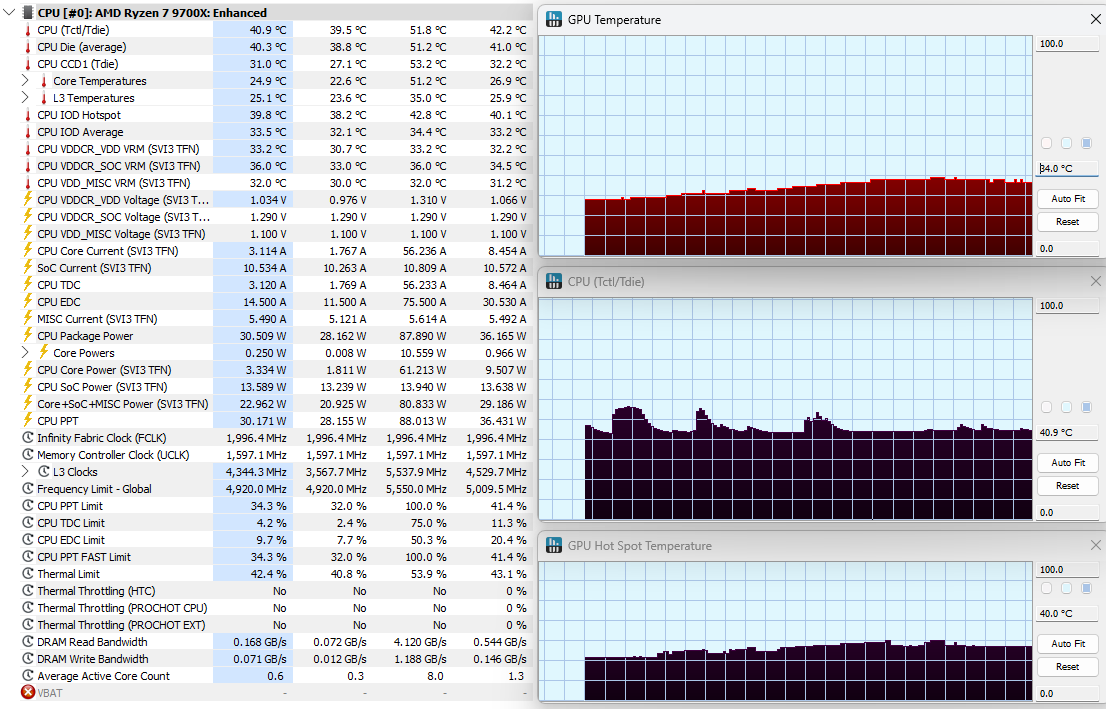Screen dimensions: 1106x709
Task: Select the Memory Controller Clock (UCLK) row label
Action: pyautogui.click(x=113, y=454)
